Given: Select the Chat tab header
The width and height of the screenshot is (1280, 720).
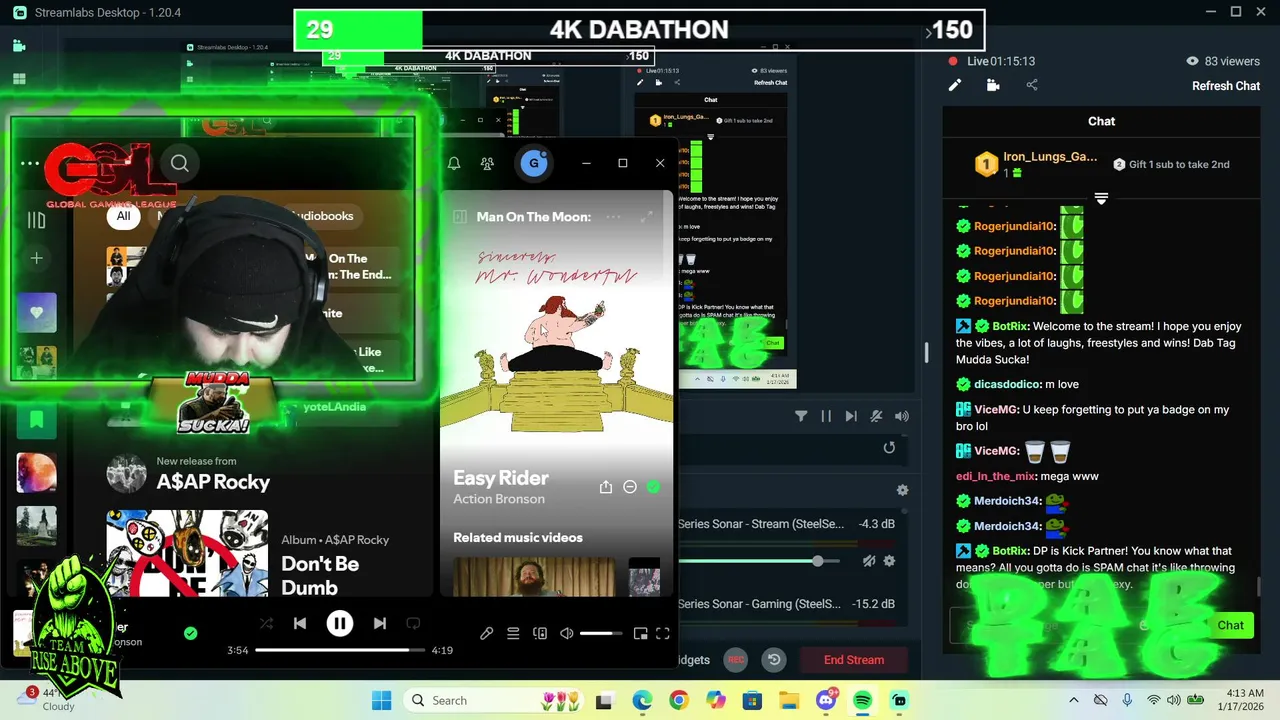Looking at the screenshot, I should pyautogui.click(x=1101, y=121).
